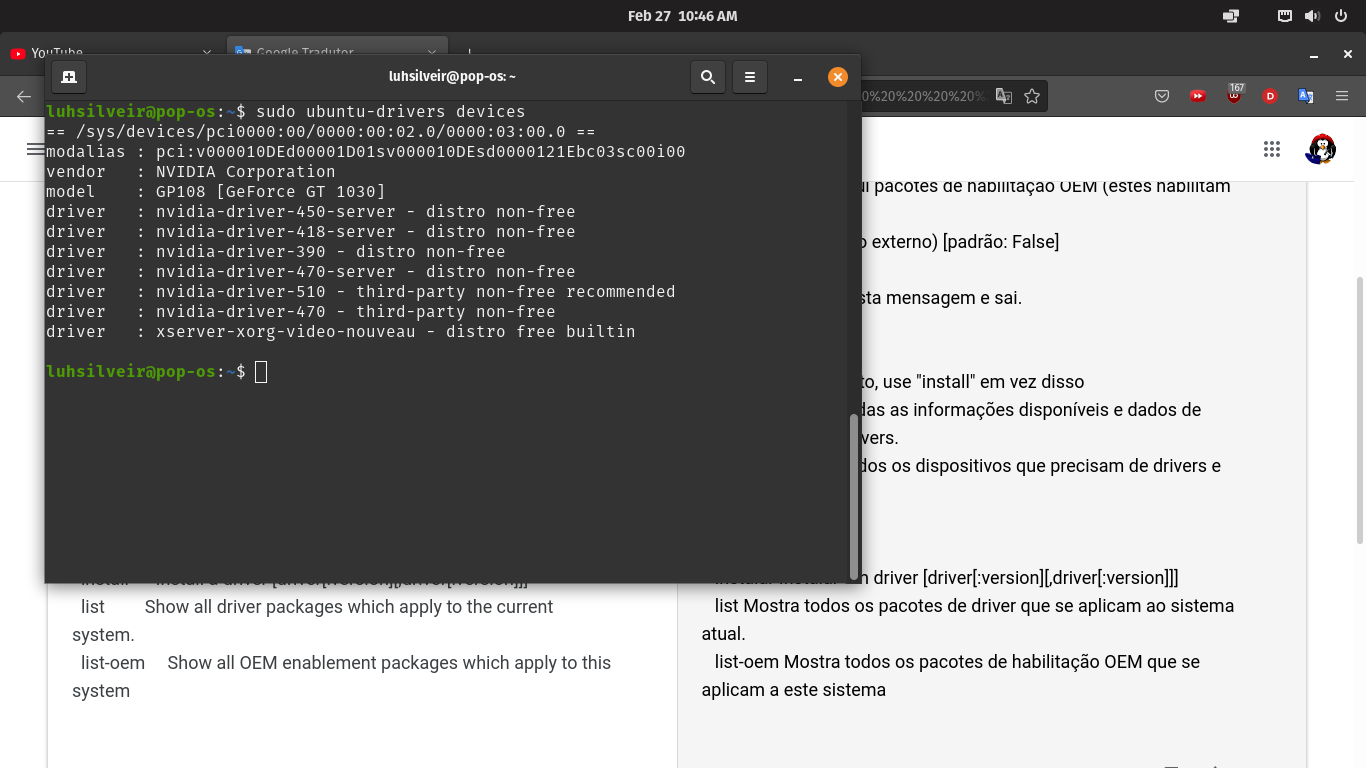The width and height of the screenshot is (1366, 768).
Task: Click the nvidia-driver-418-server line
Action: pyautogui.click(x=311, y=232)
